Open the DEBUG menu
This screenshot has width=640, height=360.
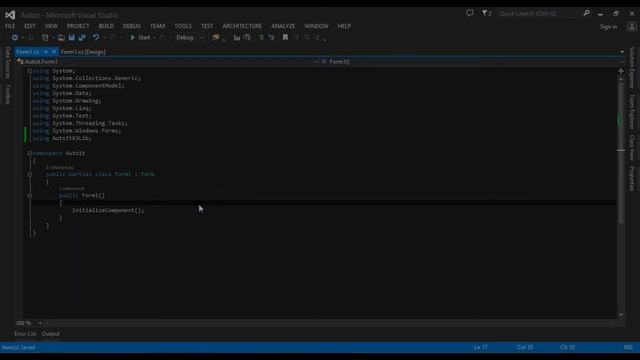pyautogui.click(x=132, y=26)
